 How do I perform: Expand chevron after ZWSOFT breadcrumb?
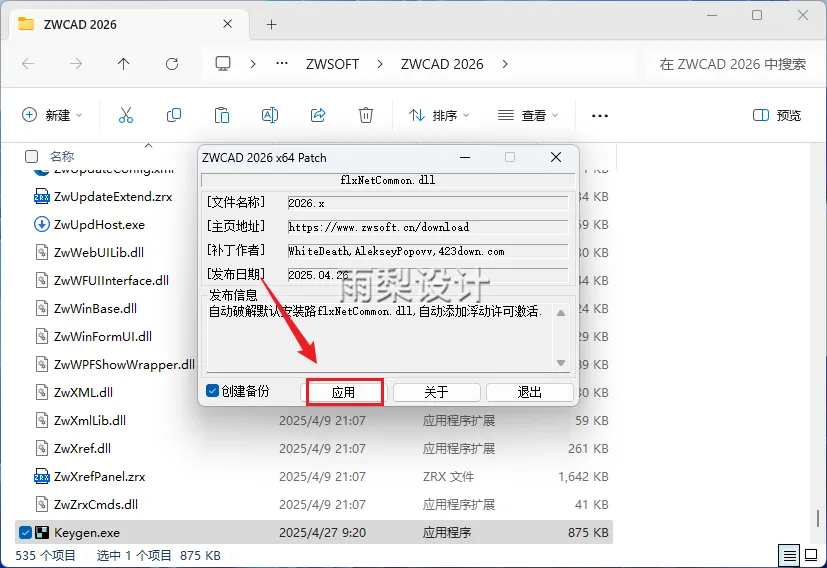[380, 64]
